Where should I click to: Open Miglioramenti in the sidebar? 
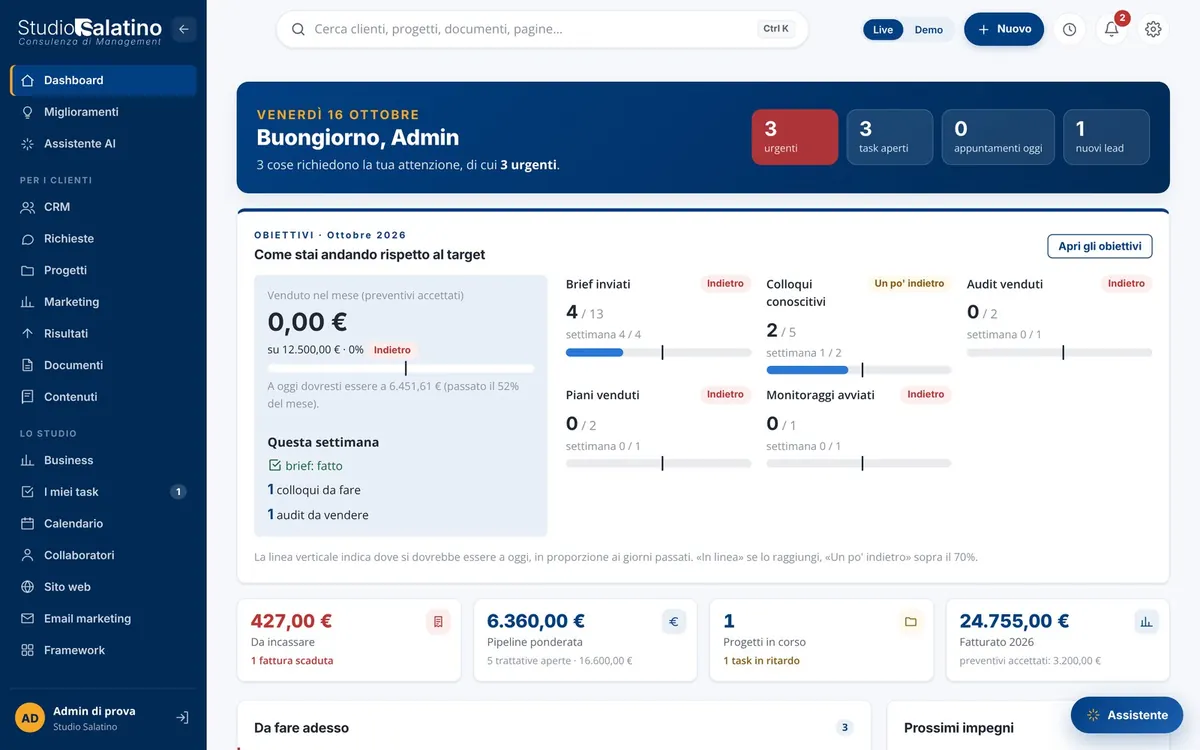point(103,112)
